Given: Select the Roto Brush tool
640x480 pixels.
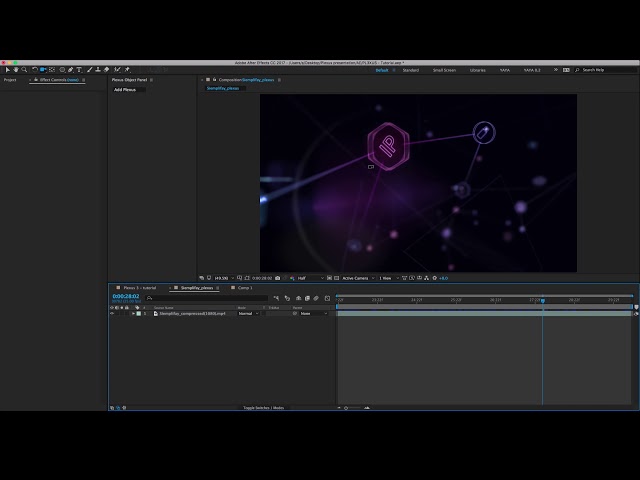Looking at the screenshot, I should tap(118, 70).
